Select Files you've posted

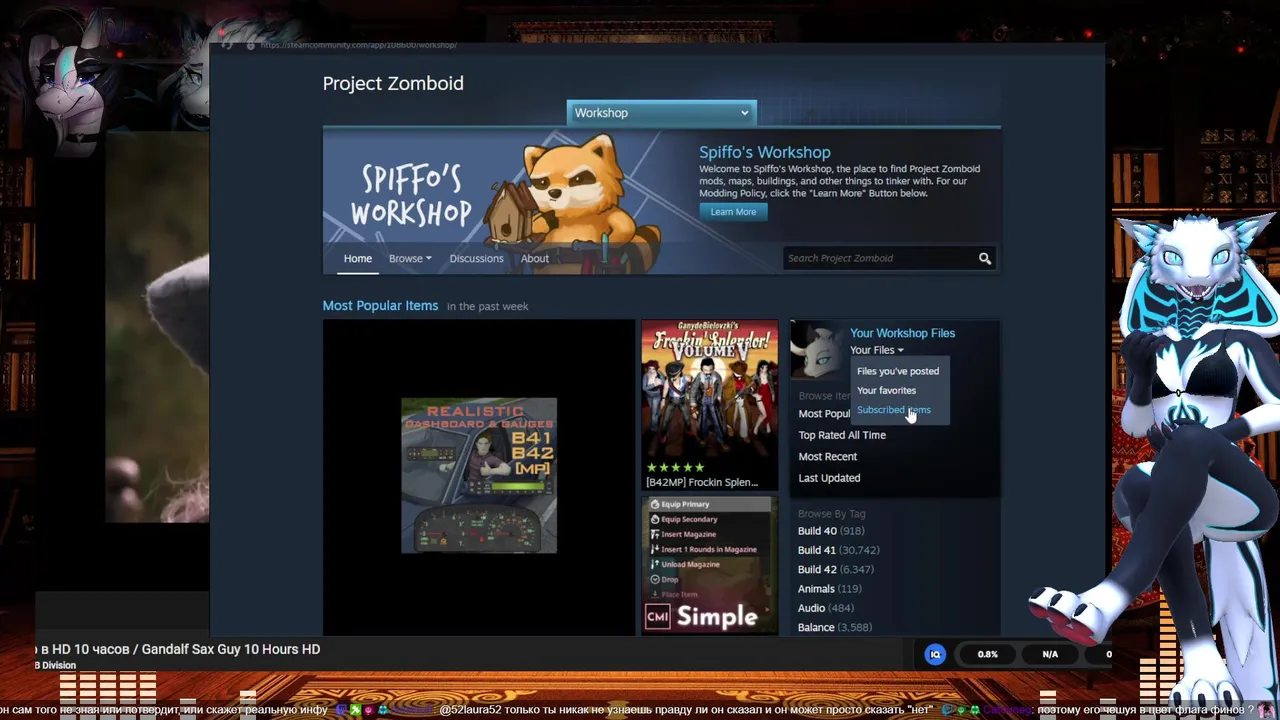898,371
